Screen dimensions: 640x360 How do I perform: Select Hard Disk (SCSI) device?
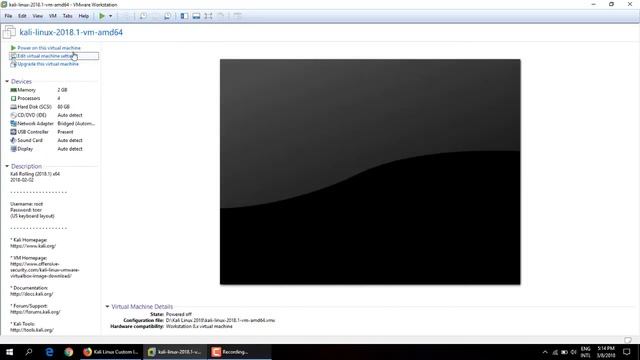52,107
